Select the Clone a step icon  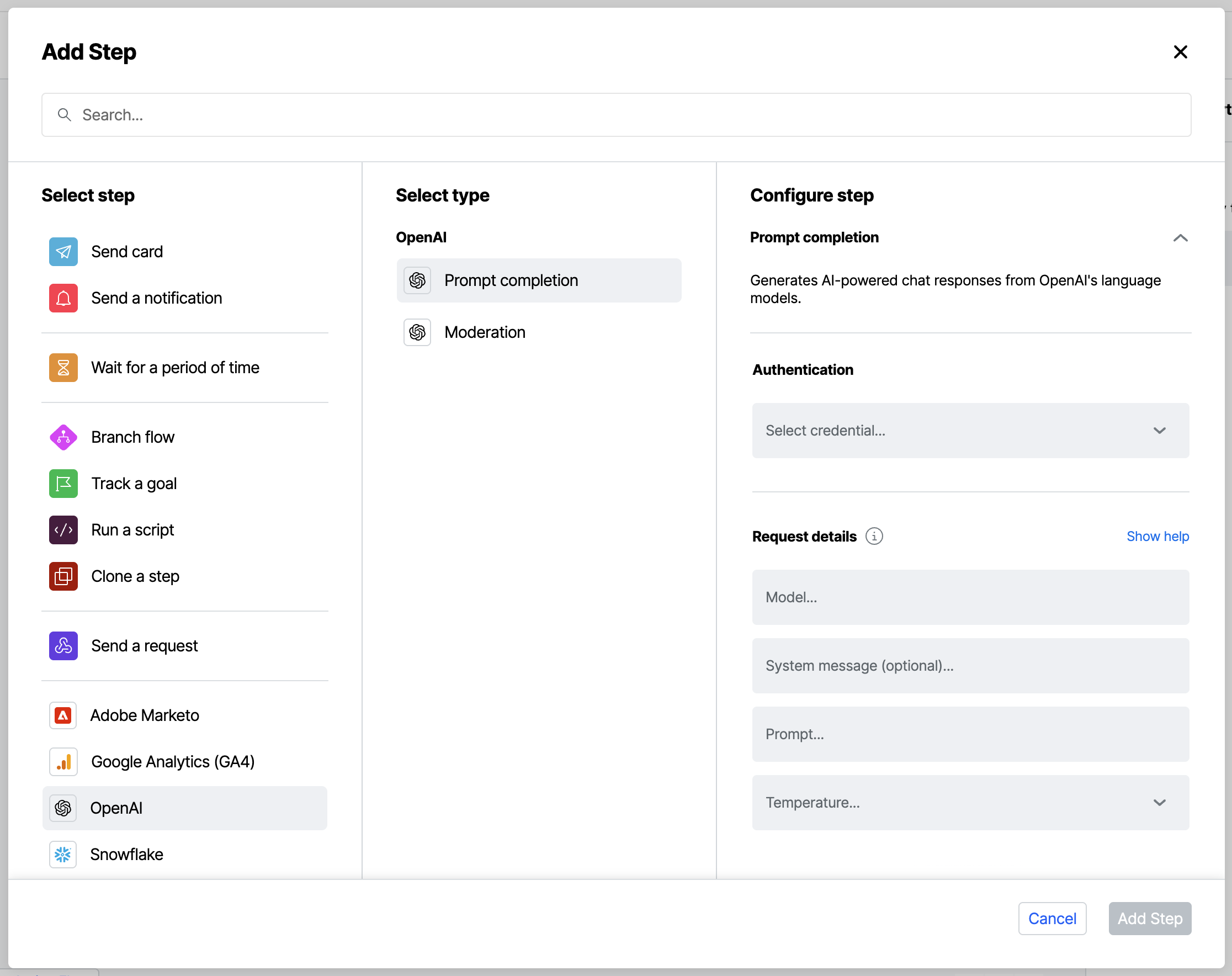point(63,576)
